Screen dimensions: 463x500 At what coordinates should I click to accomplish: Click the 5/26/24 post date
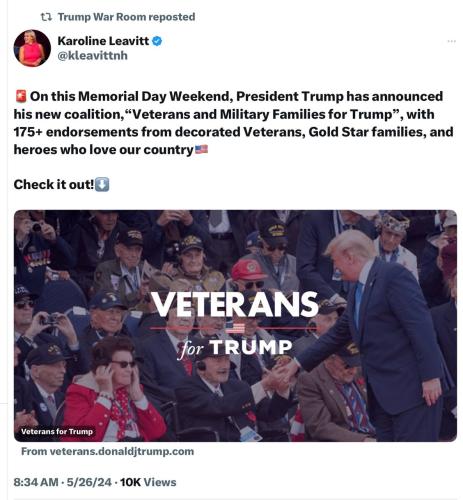[x=89, y=482]
